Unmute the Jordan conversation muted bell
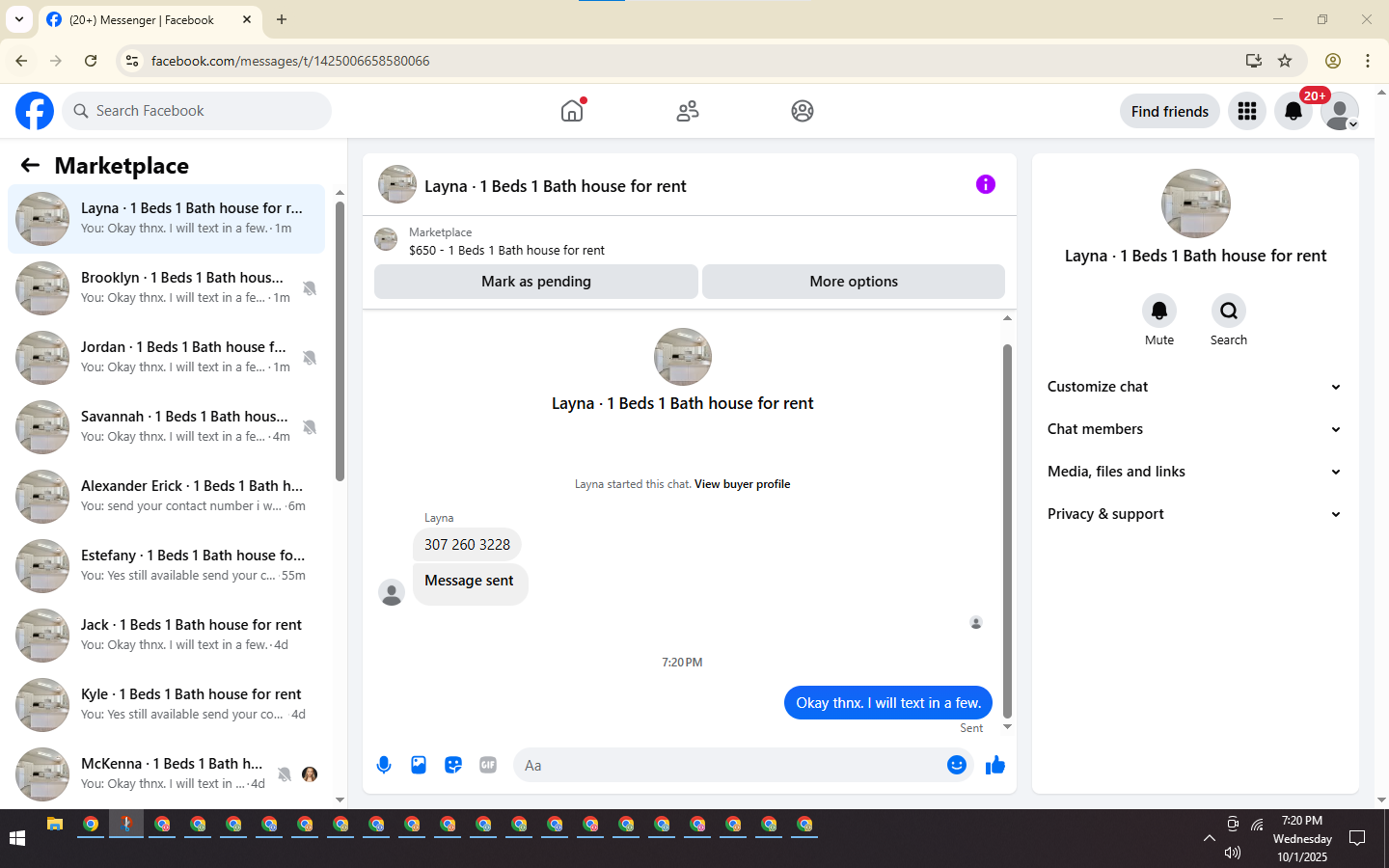Image resolution: width=1389 pixels, height=868 pixels. (310, 358)
